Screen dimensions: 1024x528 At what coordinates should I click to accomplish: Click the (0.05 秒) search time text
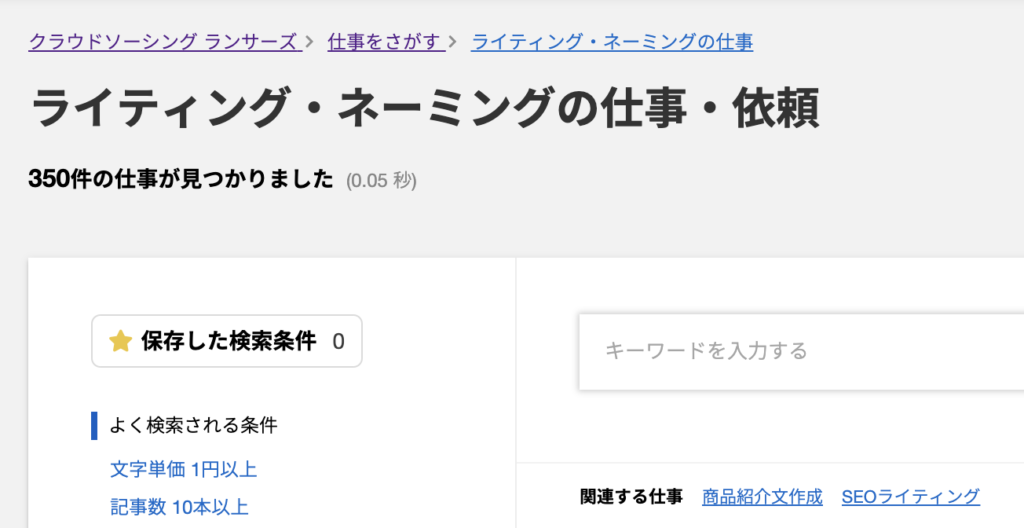[x=381, y=180]
